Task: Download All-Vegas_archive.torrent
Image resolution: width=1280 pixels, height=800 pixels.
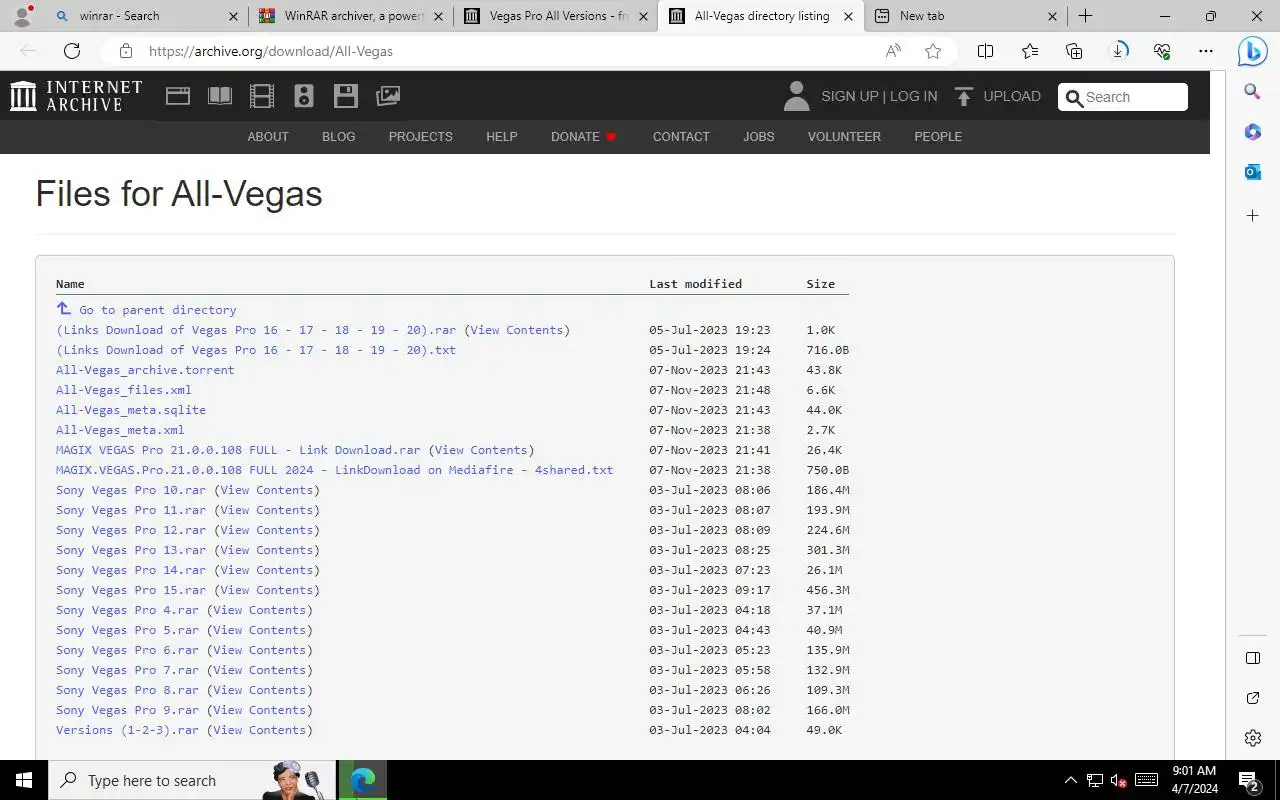Action: click(145, 370)
